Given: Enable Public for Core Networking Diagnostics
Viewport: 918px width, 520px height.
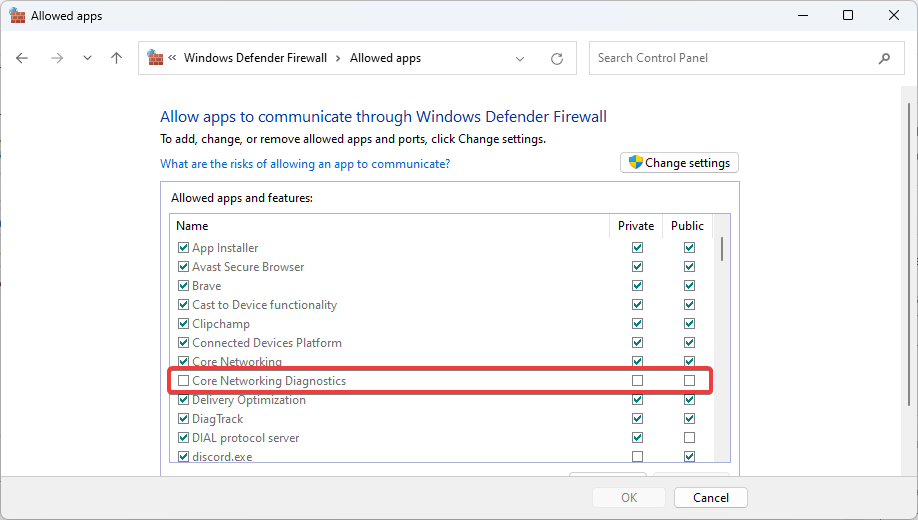Looking at the screenshot, I should click(x=690, y=381).
